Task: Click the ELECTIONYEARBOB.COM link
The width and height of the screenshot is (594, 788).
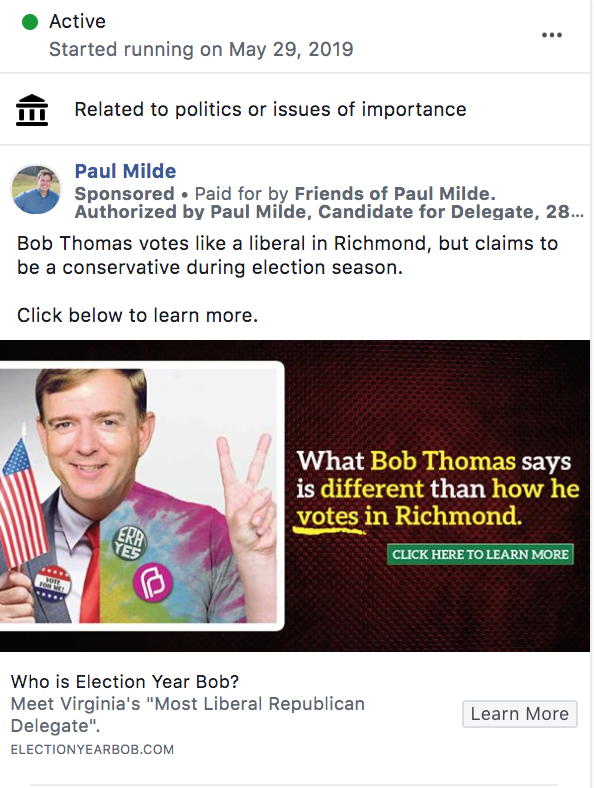Action: (x=92, y=749)
